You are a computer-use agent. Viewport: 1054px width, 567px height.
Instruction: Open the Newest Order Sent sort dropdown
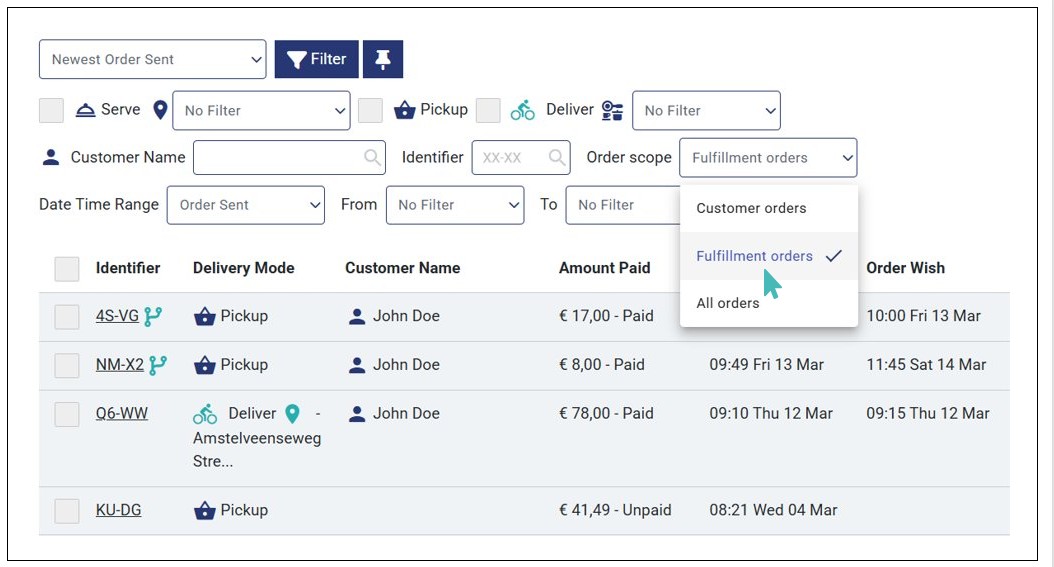click(x=153, y=60)
